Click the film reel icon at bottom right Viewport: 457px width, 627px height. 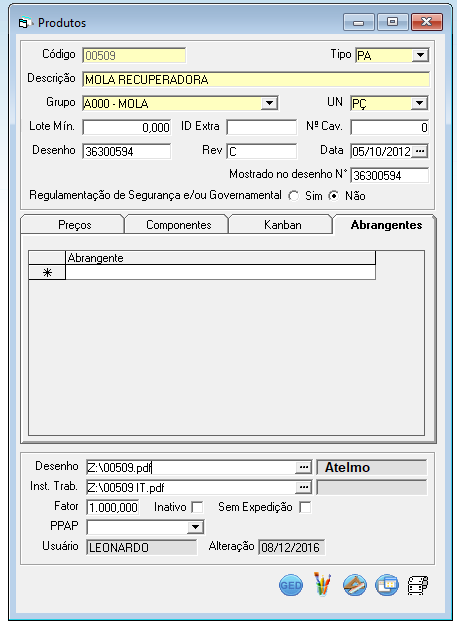(418, 585)
